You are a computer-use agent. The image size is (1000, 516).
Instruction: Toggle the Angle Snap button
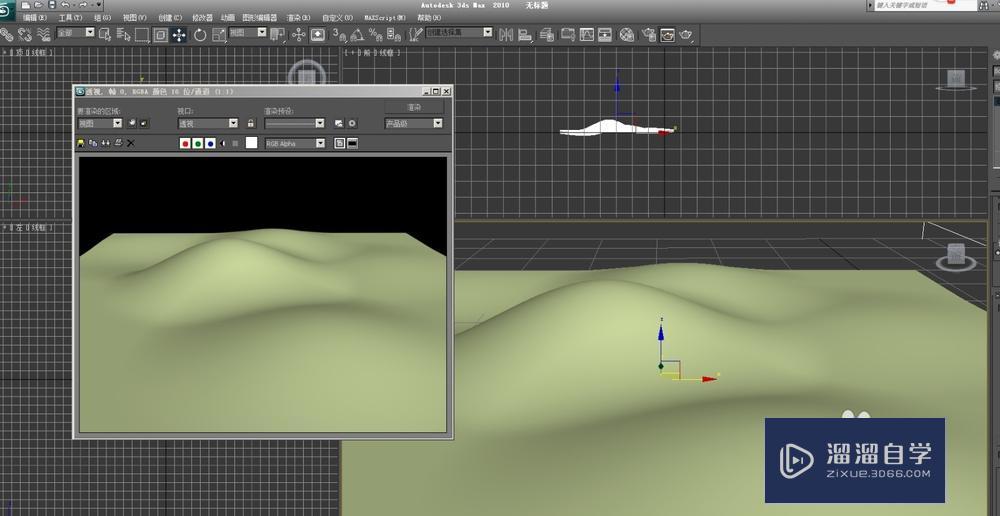[357, 34]
